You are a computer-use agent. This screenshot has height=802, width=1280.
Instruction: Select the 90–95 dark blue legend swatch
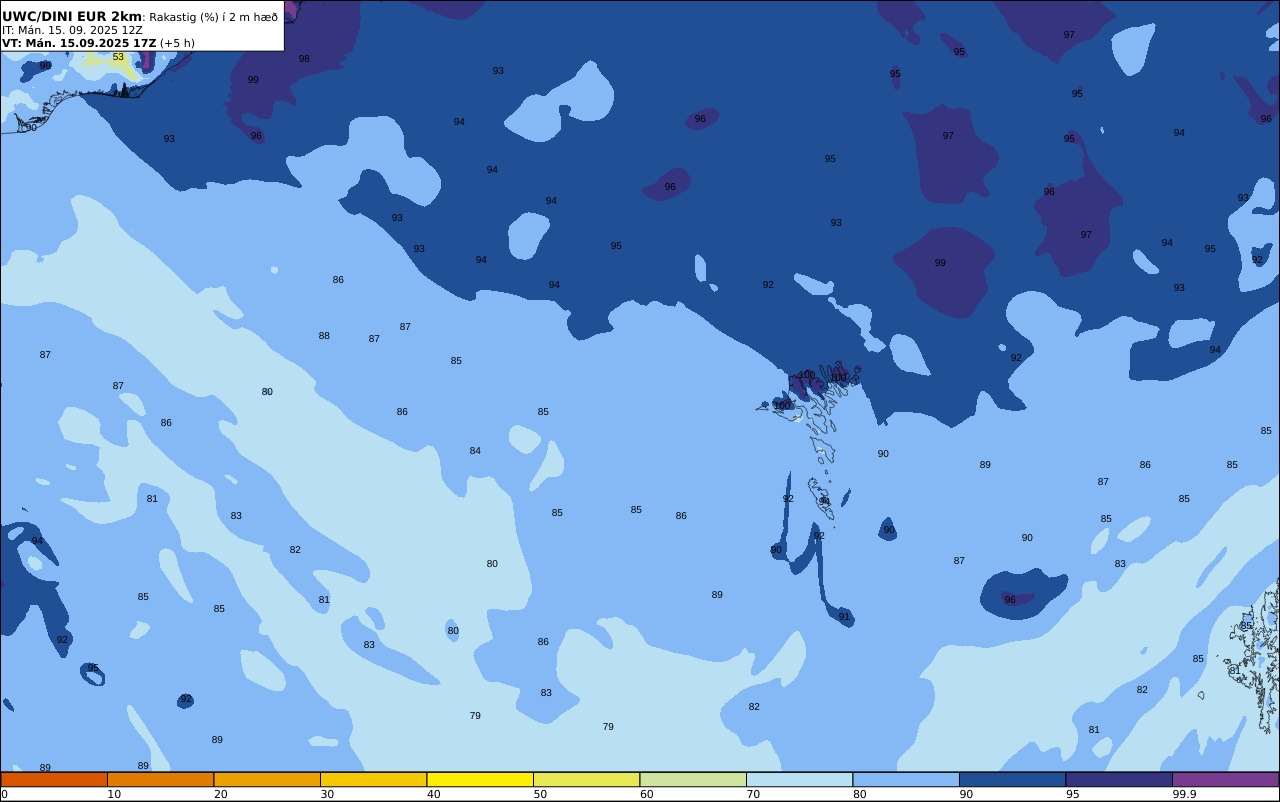pos(1012,779)
